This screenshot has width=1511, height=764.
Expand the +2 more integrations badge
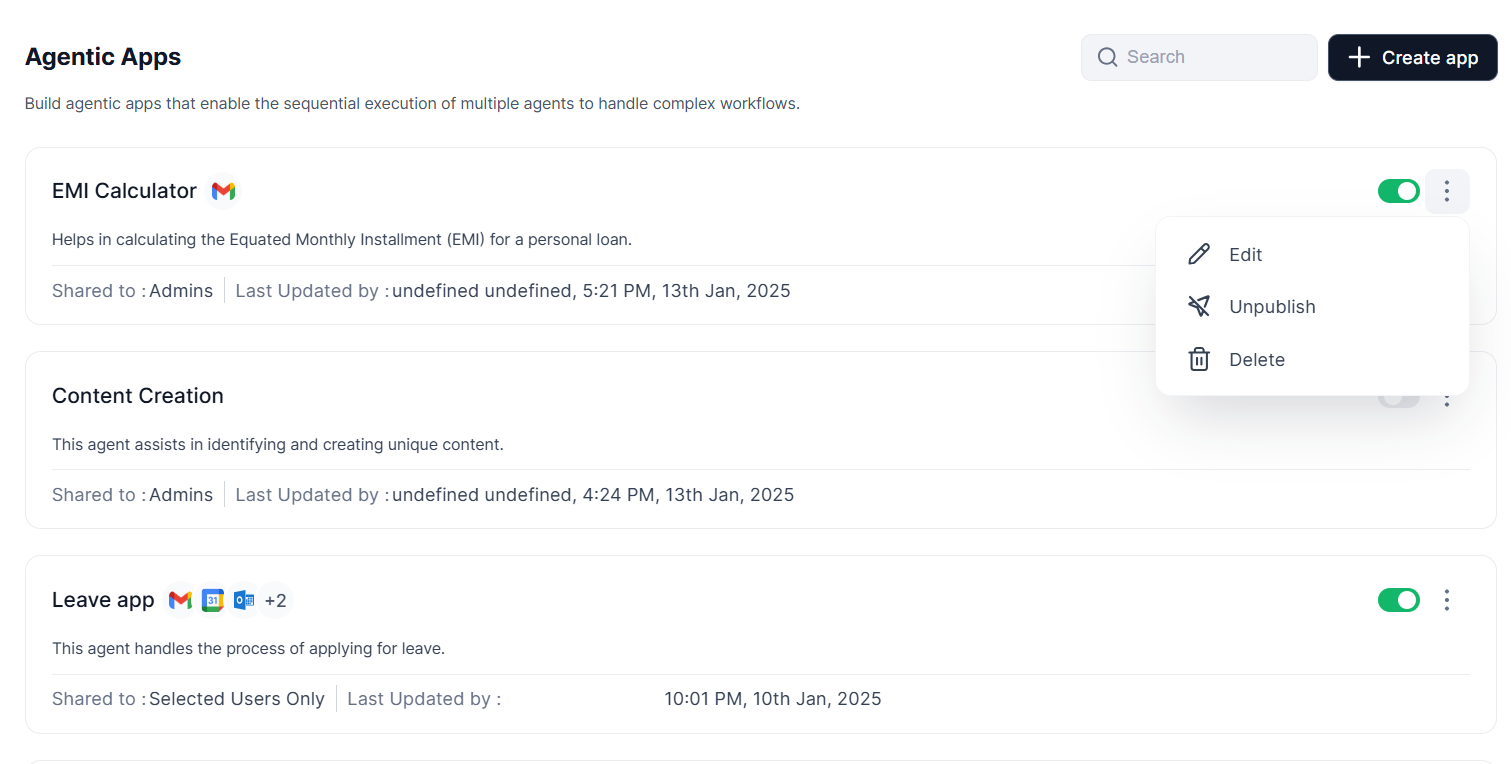(275, 600)
